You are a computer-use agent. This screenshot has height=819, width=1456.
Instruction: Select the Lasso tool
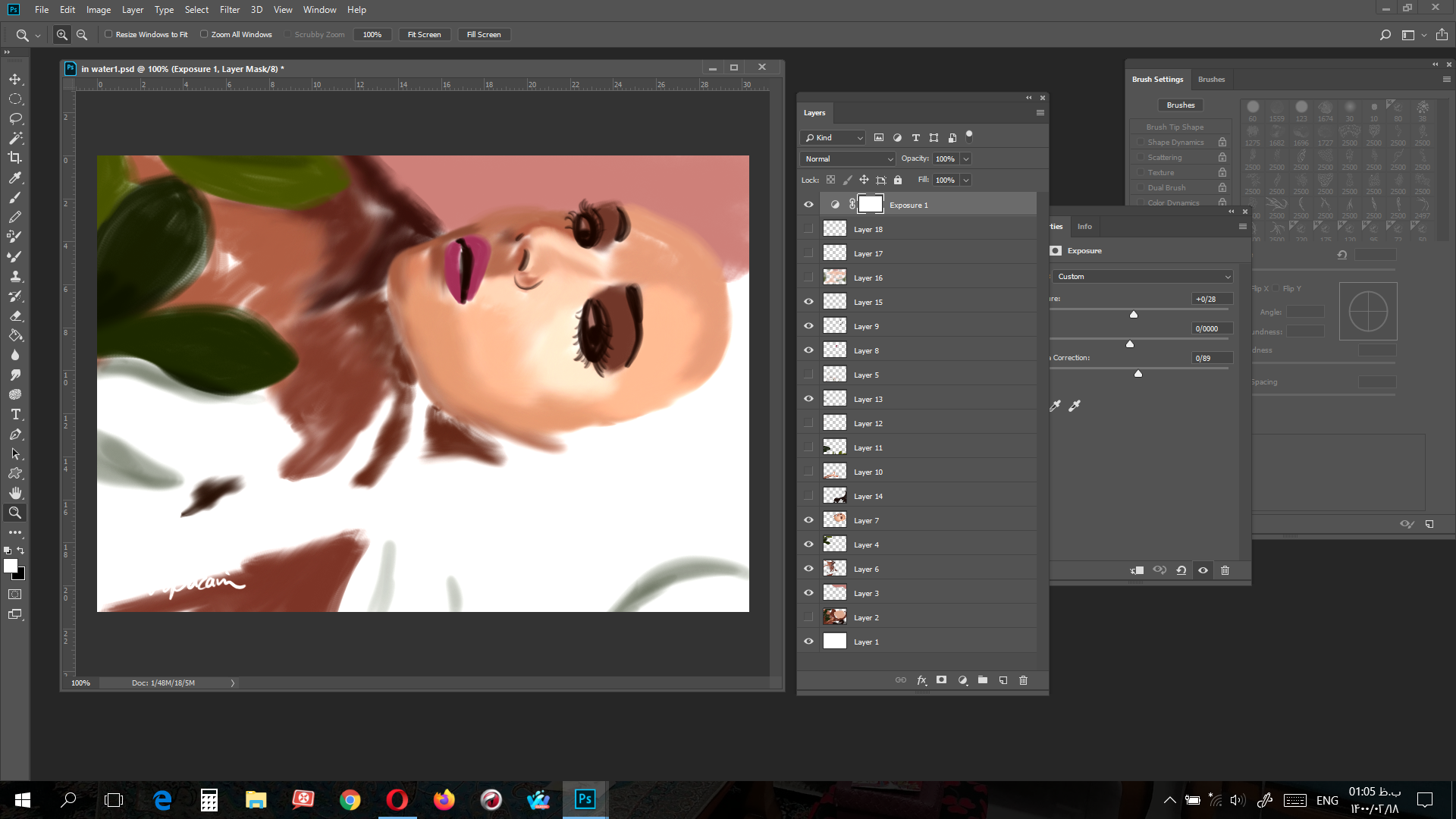pyautogui.click(x=15, y=119)
